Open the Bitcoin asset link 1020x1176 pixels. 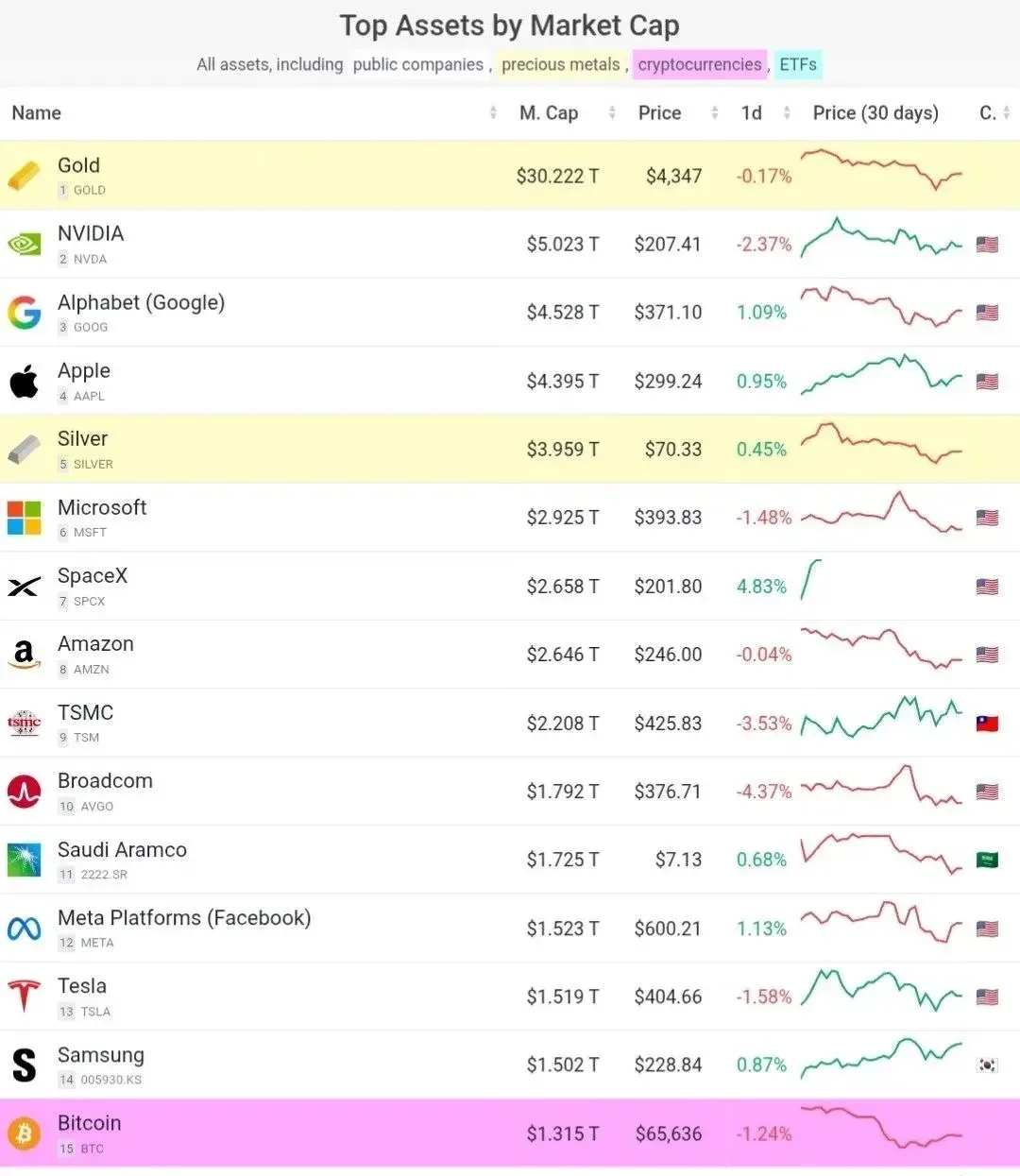(x=90, y=1123)
